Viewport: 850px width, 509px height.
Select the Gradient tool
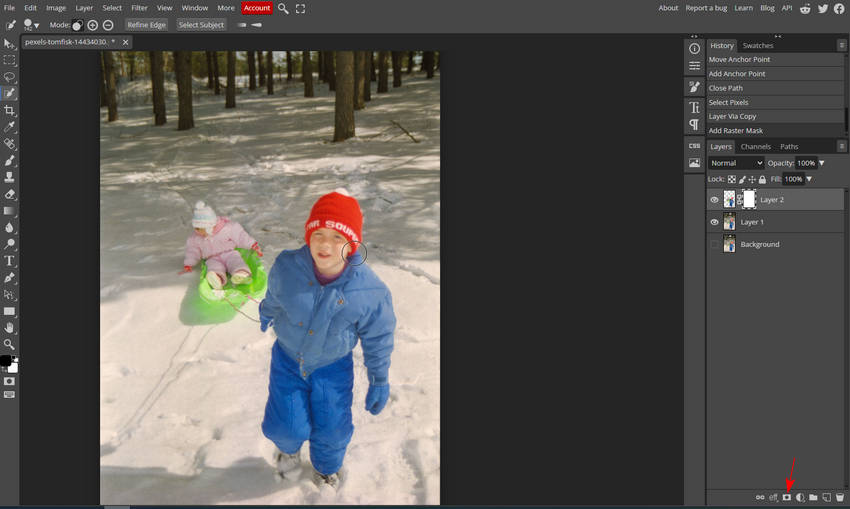pos(9,211)
